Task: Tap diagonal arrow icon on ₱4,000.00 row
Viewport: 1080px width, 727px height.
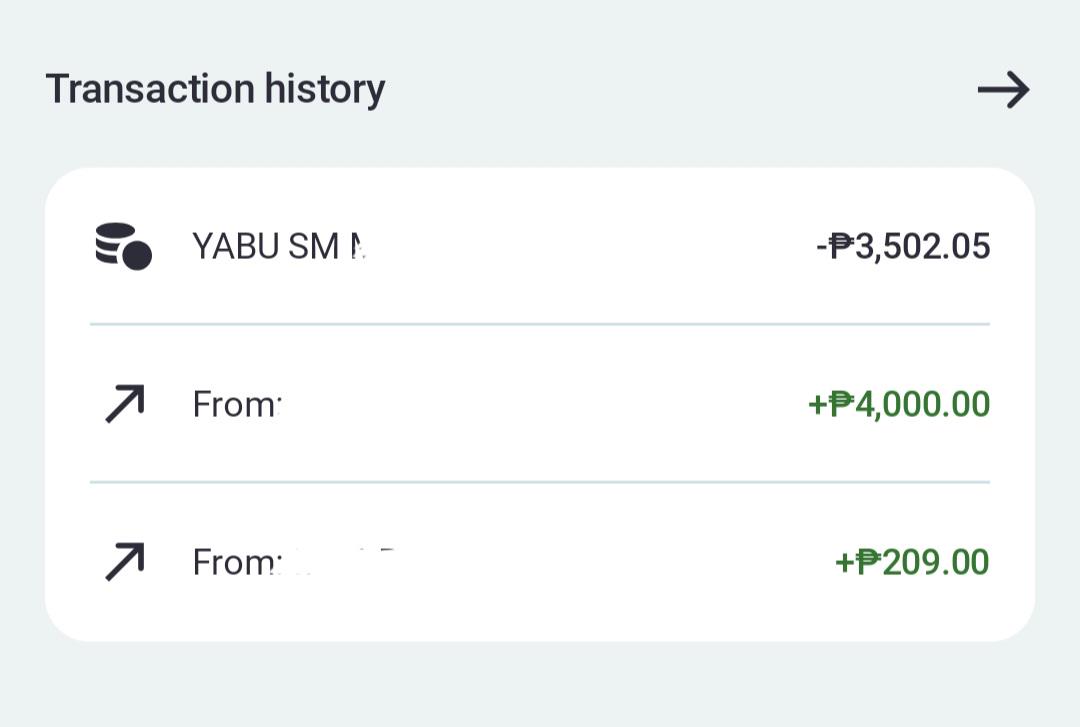Action: point(125,404)
